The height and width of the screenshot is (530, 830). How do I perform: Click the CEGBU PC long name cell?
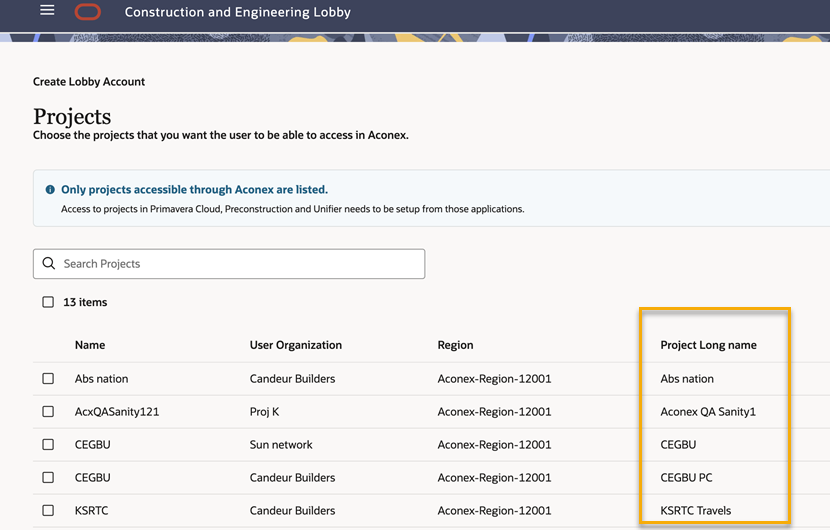(x=687, y=477)
